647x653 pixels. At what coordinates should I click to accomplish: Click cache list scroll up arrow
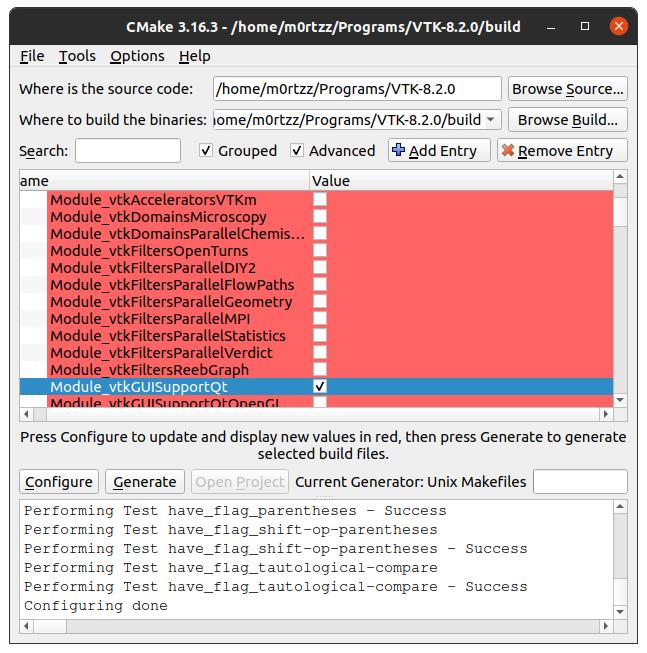[620, 177]
